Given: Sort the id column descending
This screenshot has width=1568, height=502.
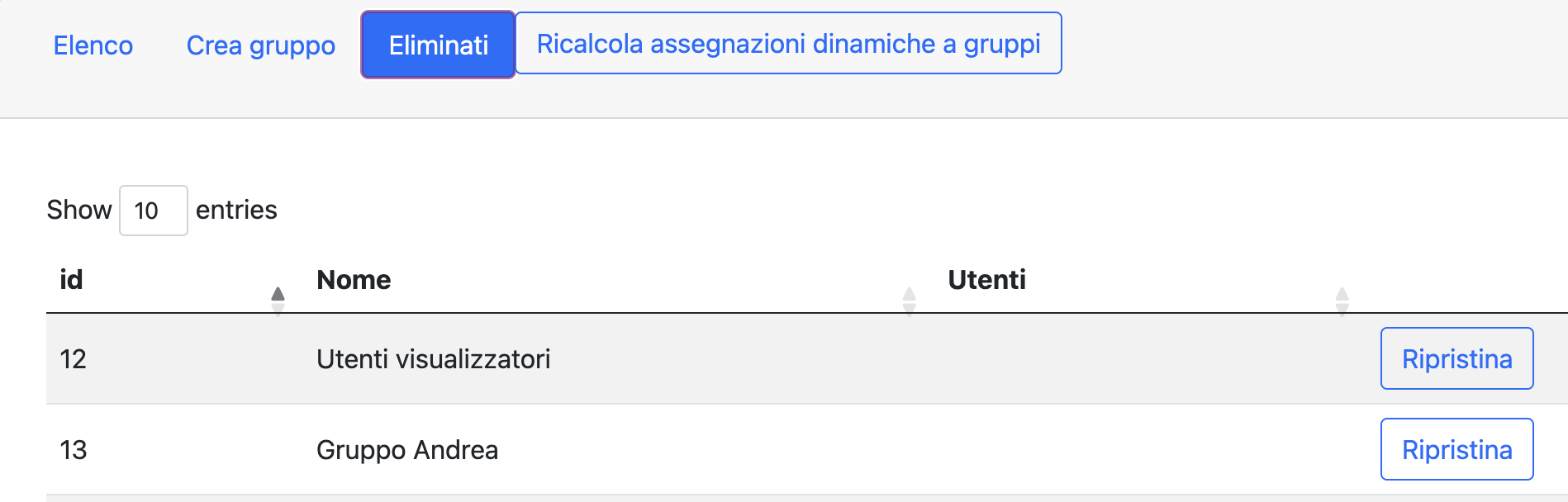Looking at the screenshot, I should pos(278,306).
